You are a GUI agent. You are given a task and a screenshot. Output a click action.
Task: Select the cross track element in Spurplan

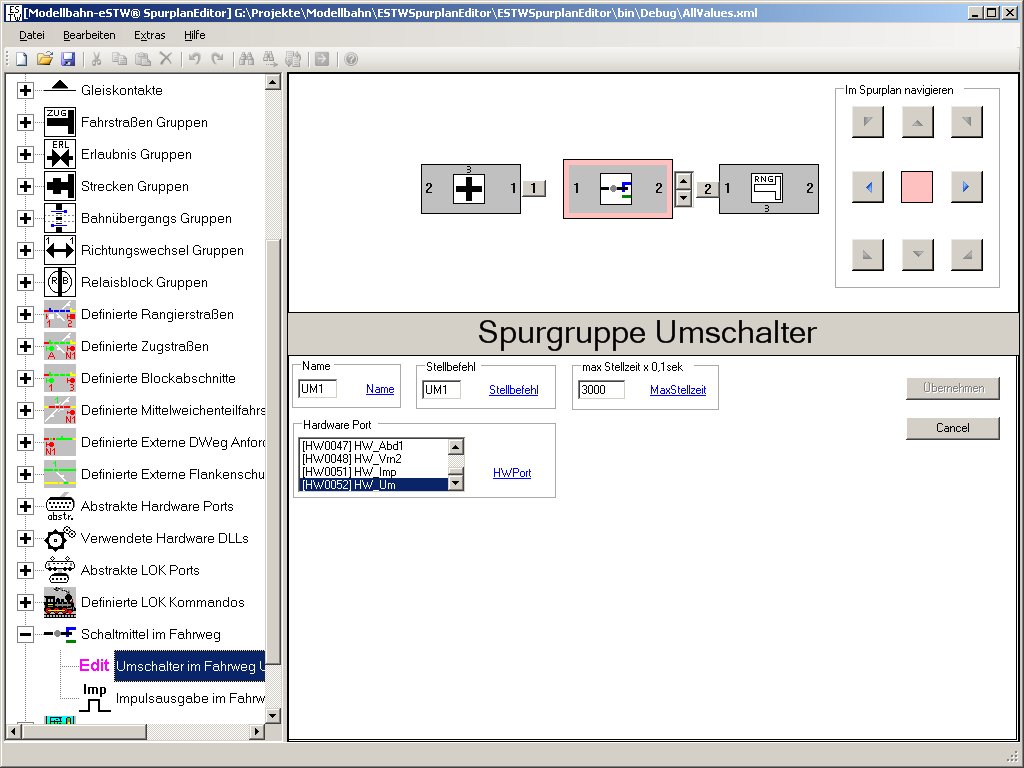point(469,188)
